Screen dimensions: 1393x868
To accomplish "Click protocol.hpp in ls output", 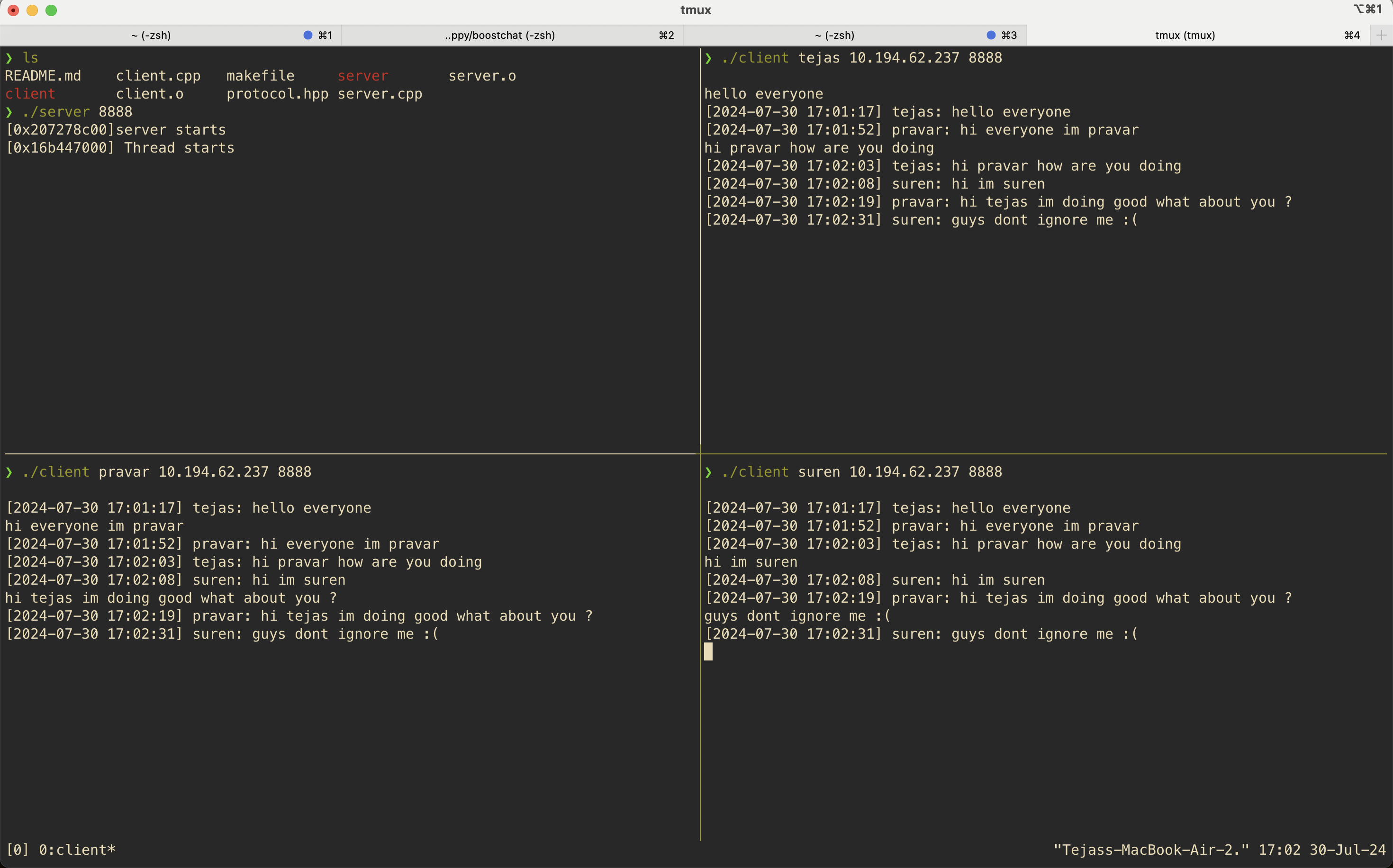I will point(278,93).
